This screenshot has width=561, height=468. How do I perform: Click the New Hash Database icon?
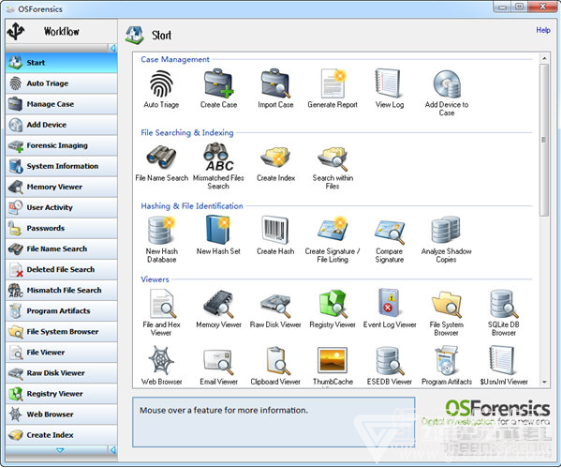click(x=161, y=231)
